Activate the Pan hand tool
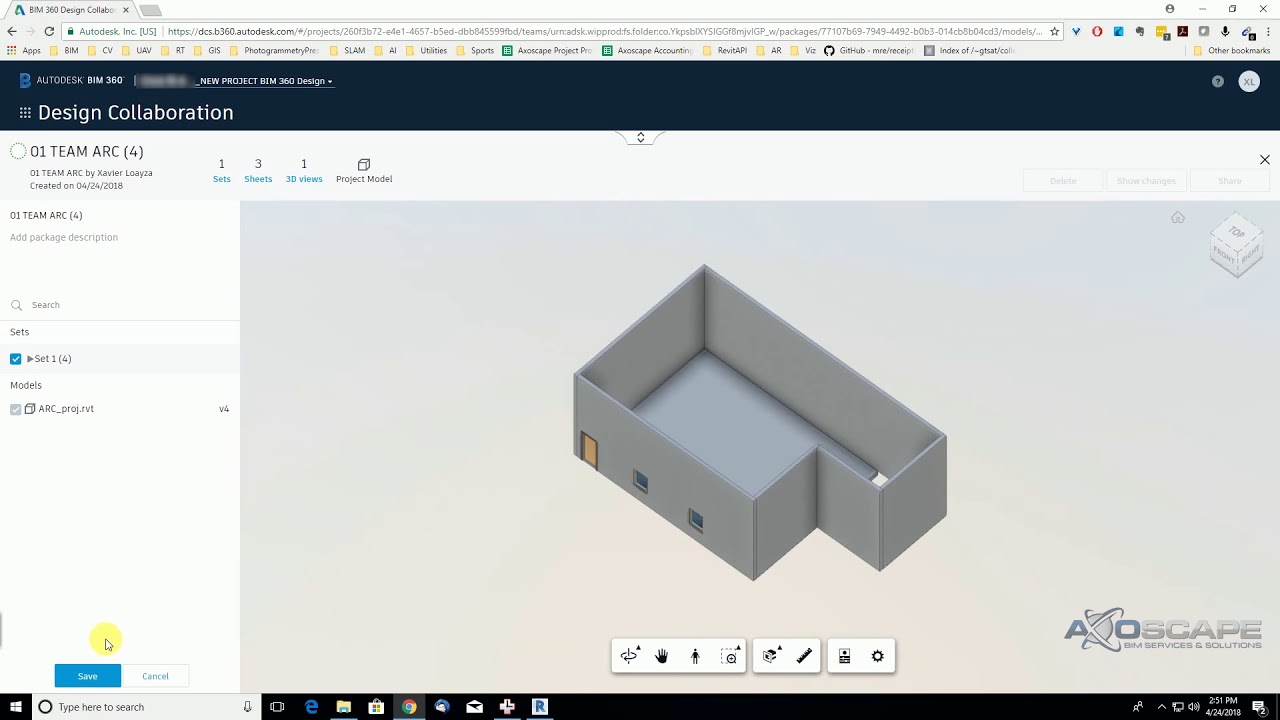This screenshot has width=1280, height=720. (661, 656)
